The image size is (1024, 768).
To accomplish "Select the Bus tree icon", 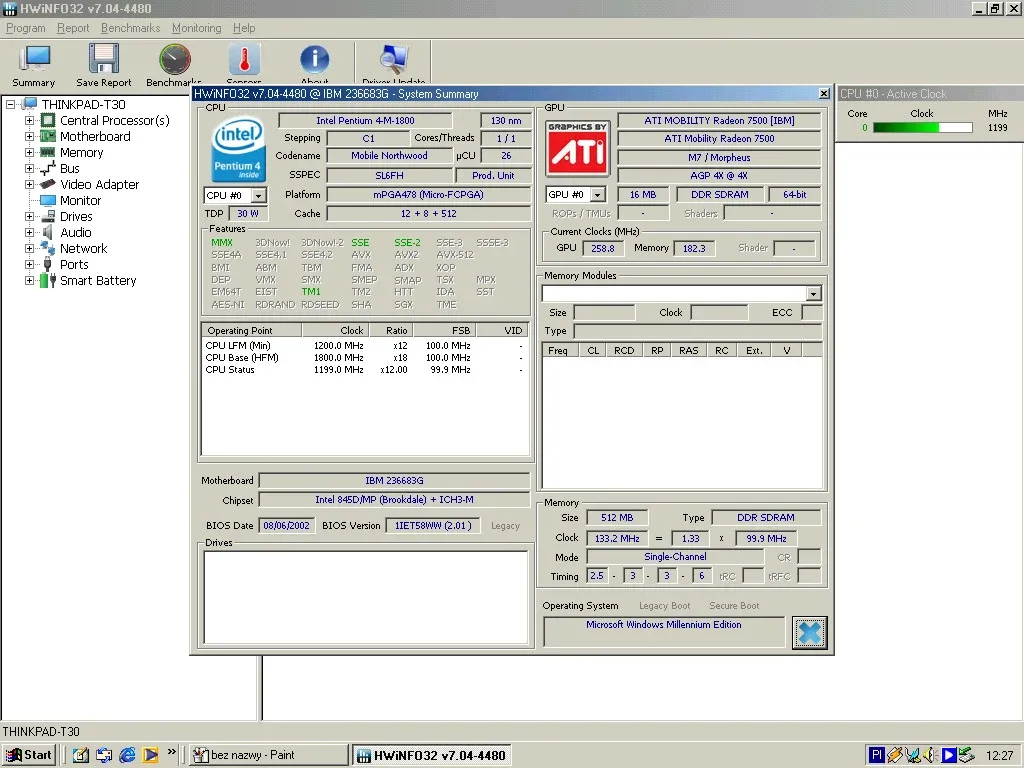I will [x=48, y=168].
